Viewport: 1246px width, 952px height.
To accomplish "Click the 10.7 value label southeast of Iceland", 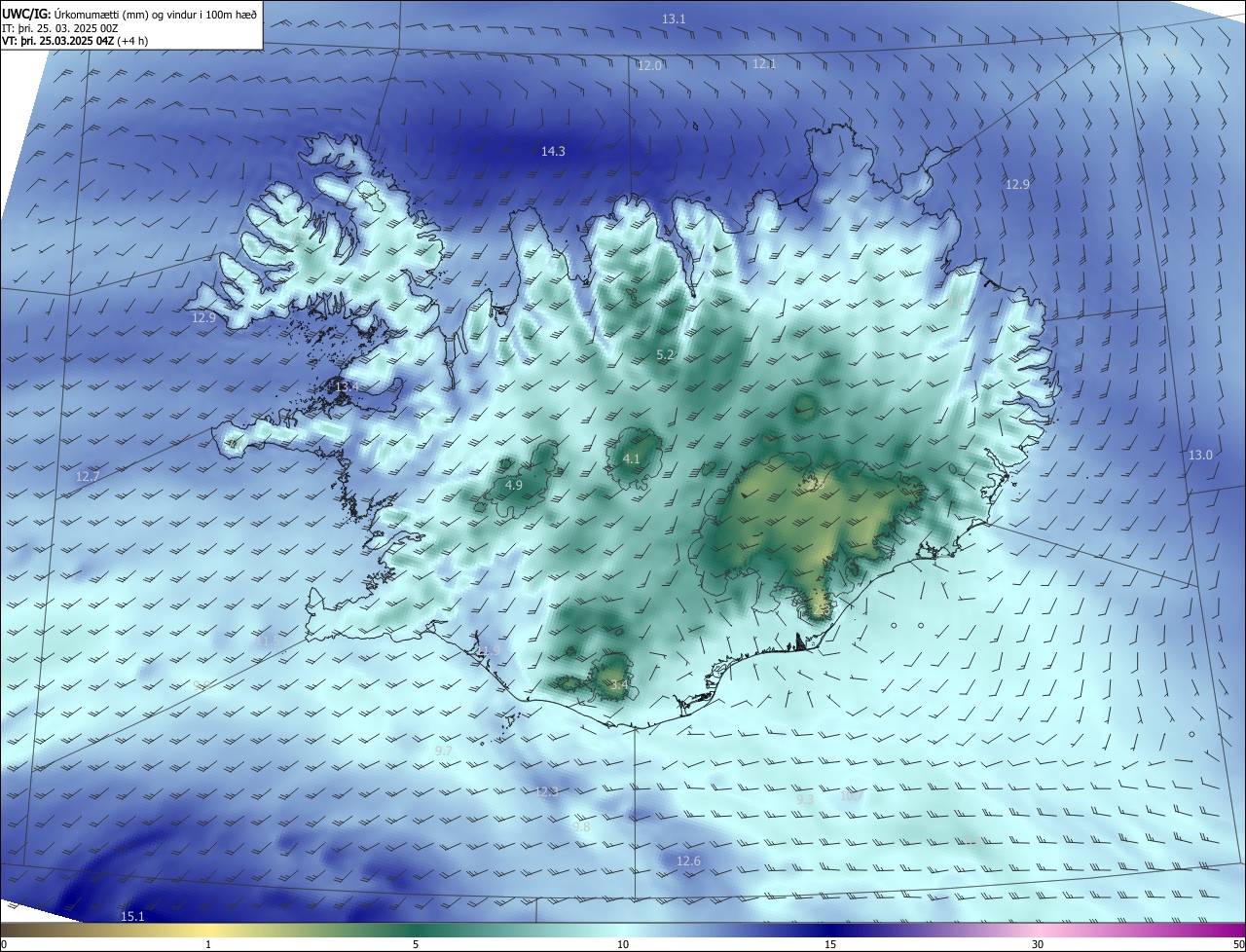I will pos(851,796).
